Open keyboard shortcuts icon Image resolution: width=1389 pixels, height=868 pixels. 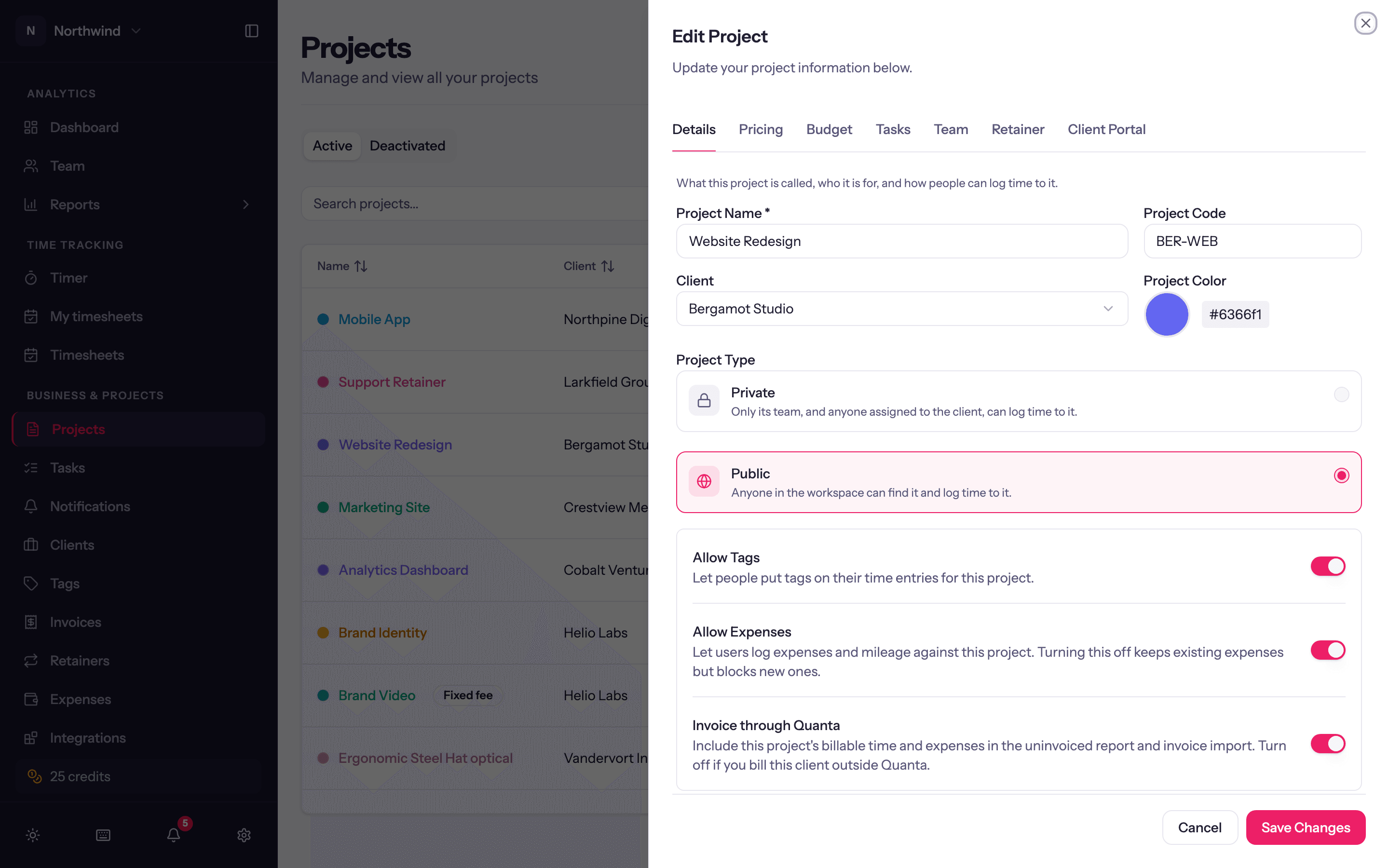103,835
